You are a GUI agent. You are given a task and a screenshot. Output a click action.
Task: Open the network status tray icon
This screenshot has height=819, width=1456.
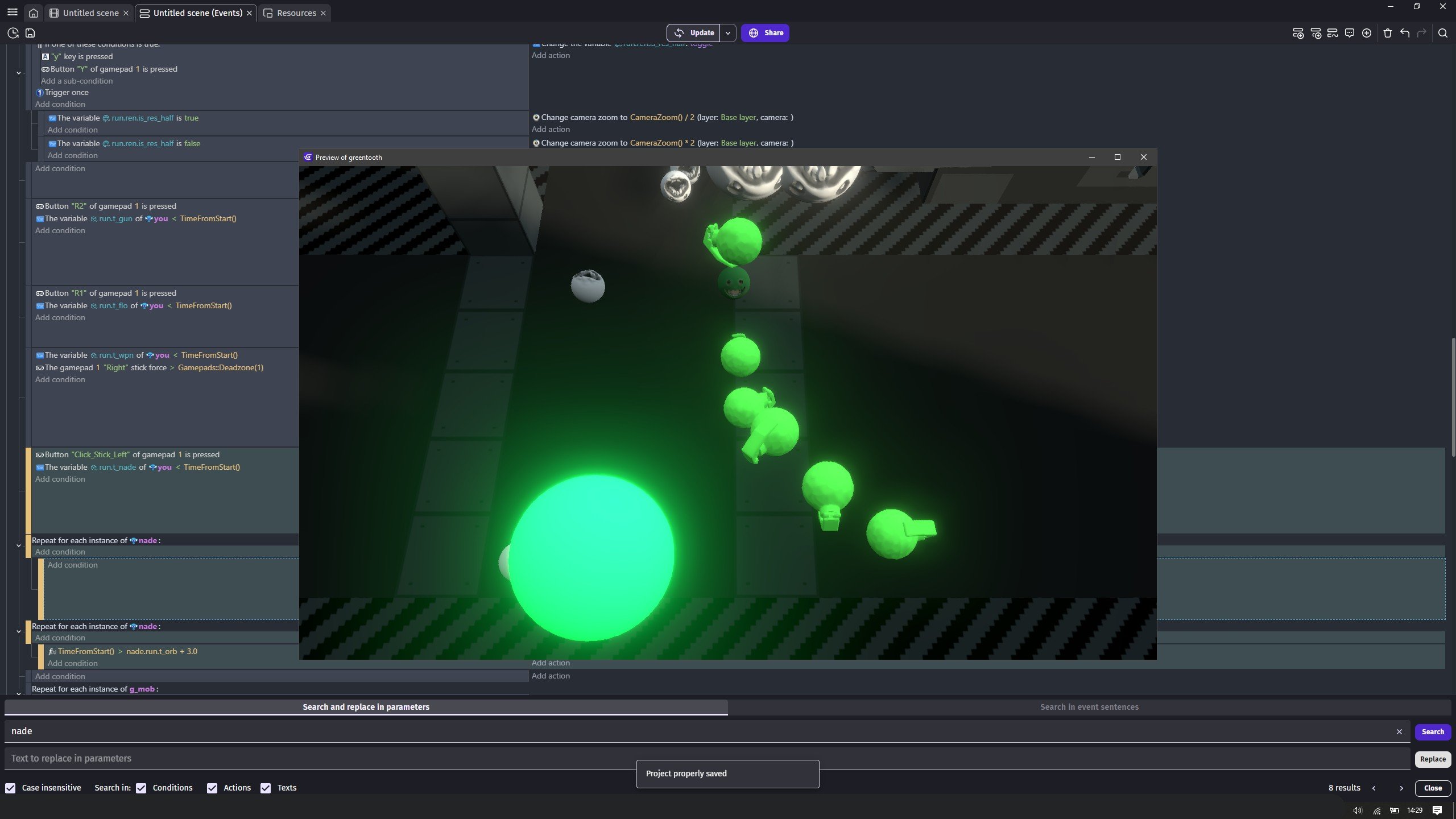click(1377, 810)
